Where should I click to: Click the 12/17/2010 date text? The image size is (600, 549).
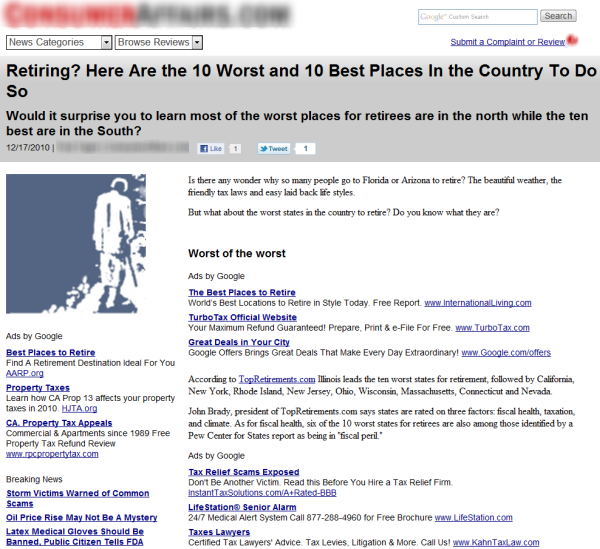28,147
